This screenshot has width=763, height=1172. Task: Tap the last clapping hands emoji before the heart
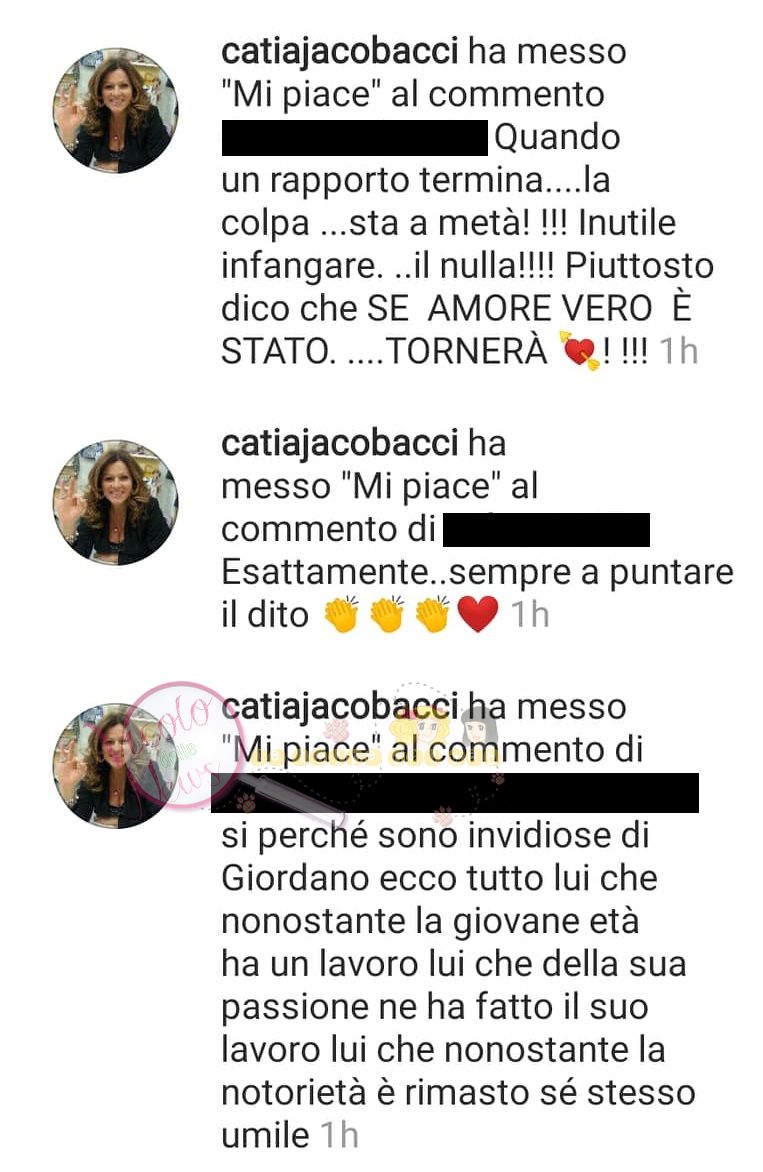tap(433, 614)
